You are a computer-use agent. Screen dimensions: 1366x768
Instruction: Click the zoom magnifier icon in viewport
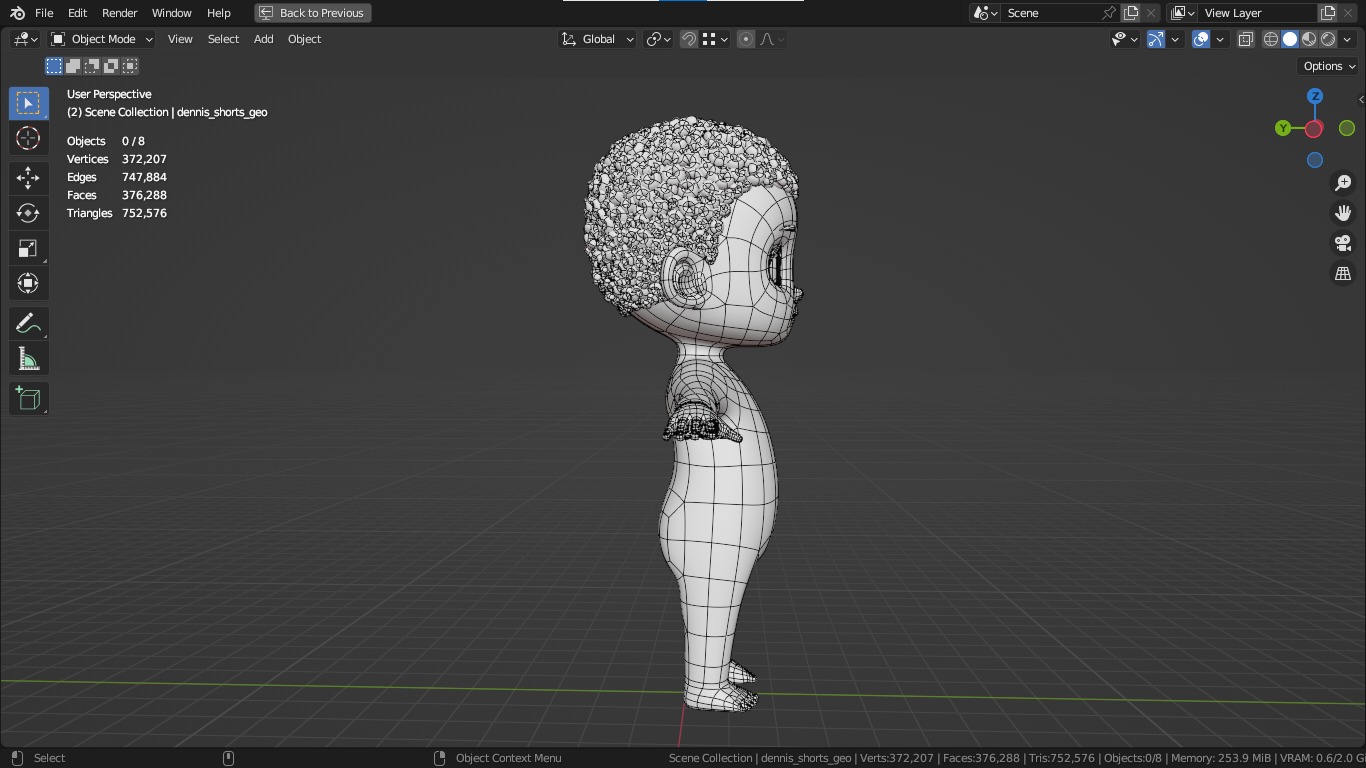1343,183
